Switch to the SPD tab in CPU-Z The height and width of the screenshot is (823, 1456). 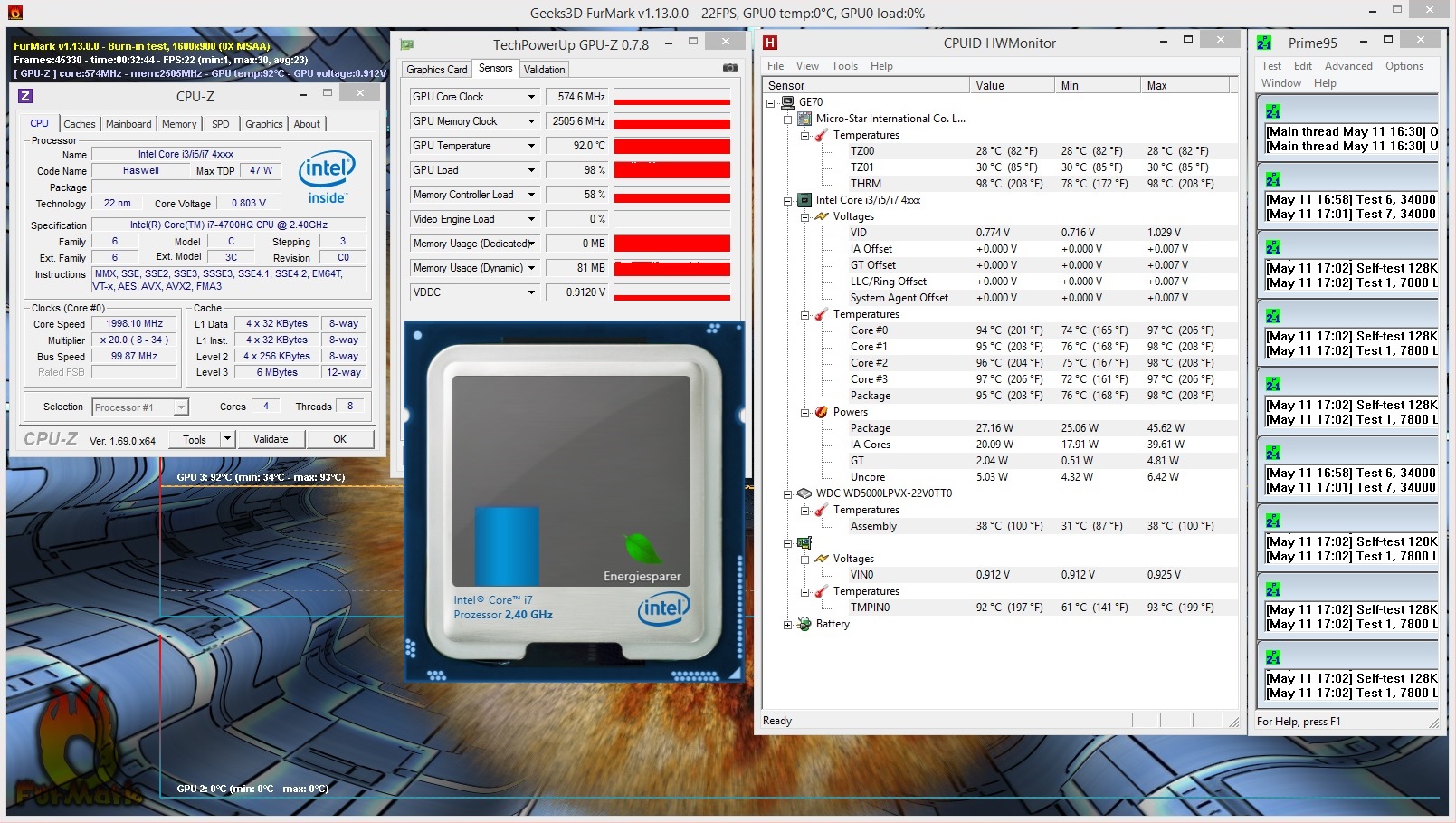(x=221, y=124)
